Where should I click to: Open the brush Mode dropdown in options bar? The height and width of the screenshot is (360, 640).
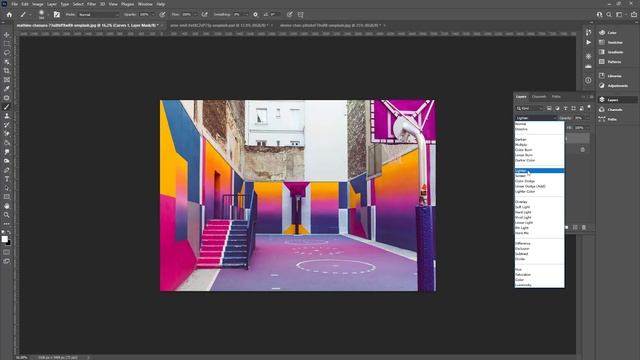click(x=98, y=14)
